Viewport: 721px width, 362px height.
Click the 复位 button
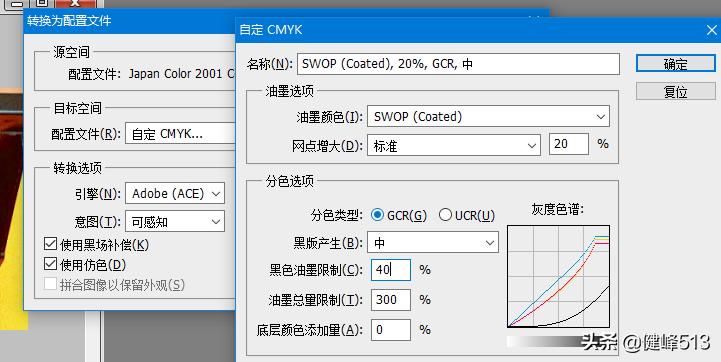click(x=675, y=92)
